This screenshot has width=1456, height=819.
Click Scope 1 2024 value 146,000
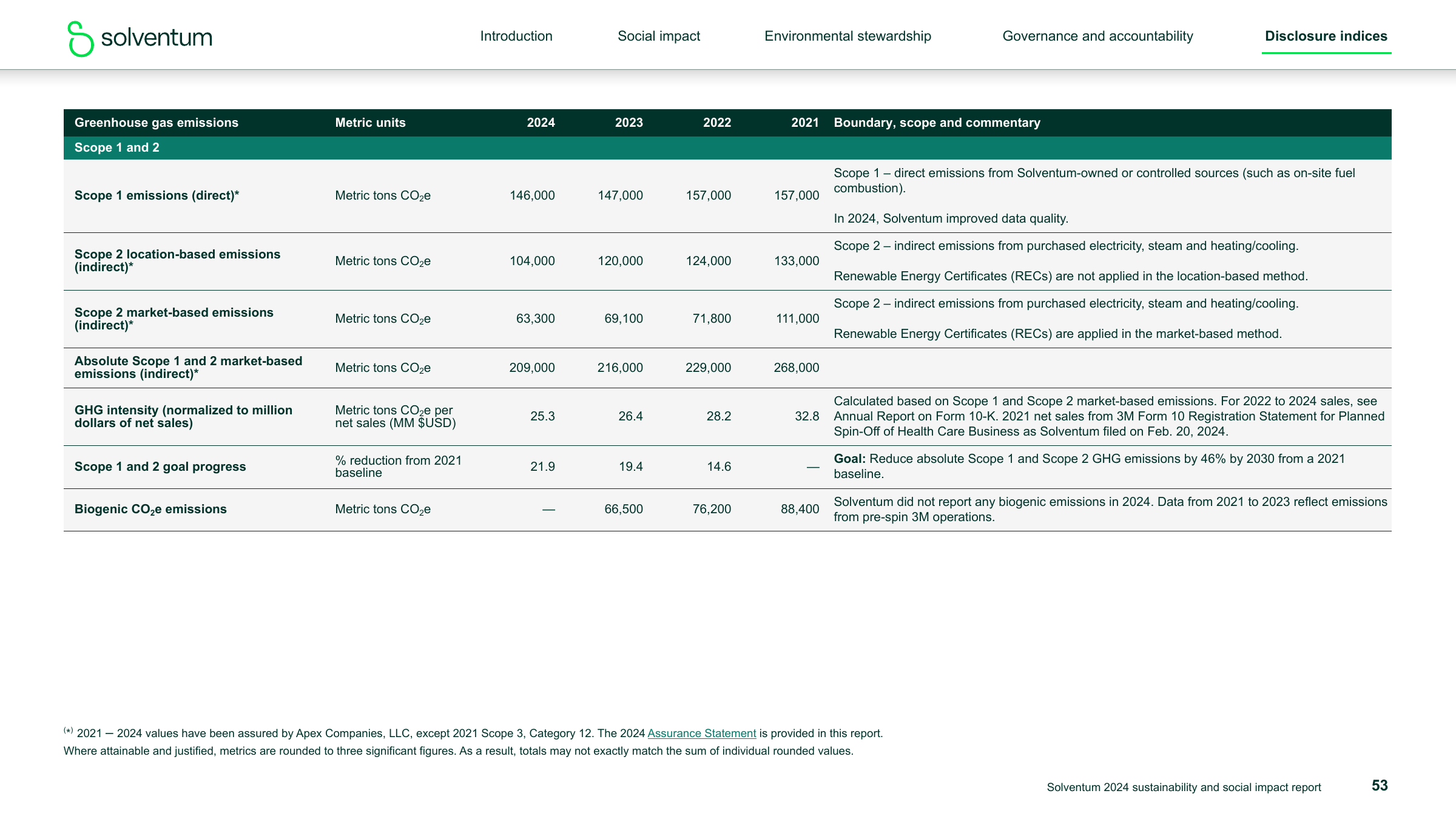[x=532, y=195]
